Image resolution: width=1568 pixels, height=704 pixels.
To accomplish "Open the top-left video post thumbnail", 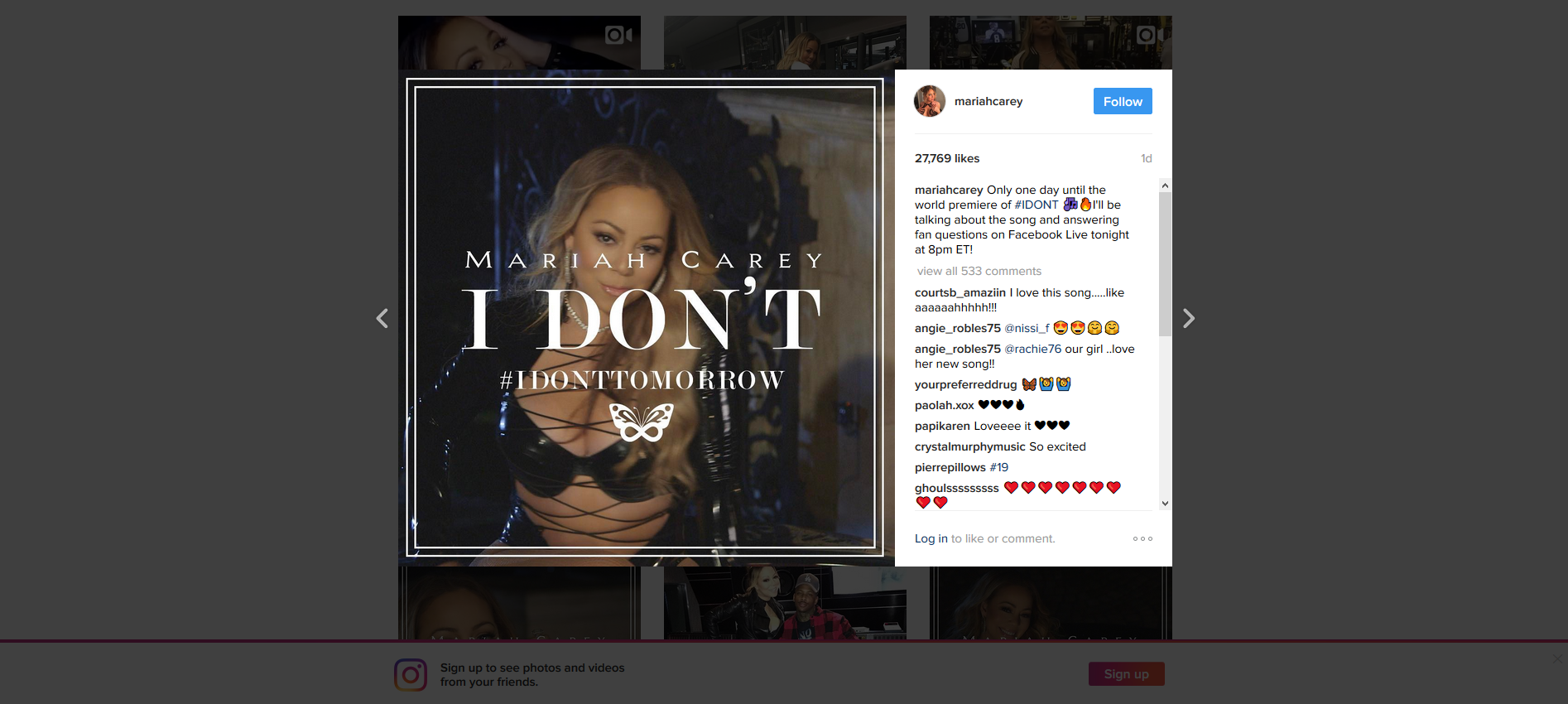I will click(519, 42).
